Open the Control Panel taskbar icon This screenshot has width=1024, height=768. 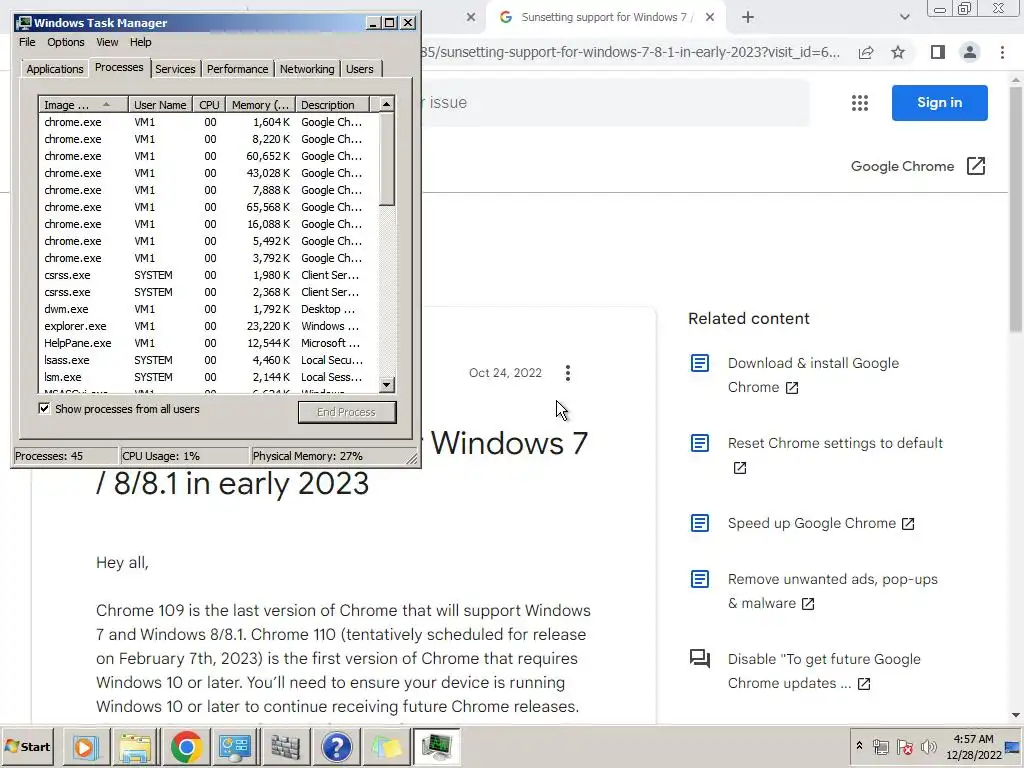235,746
